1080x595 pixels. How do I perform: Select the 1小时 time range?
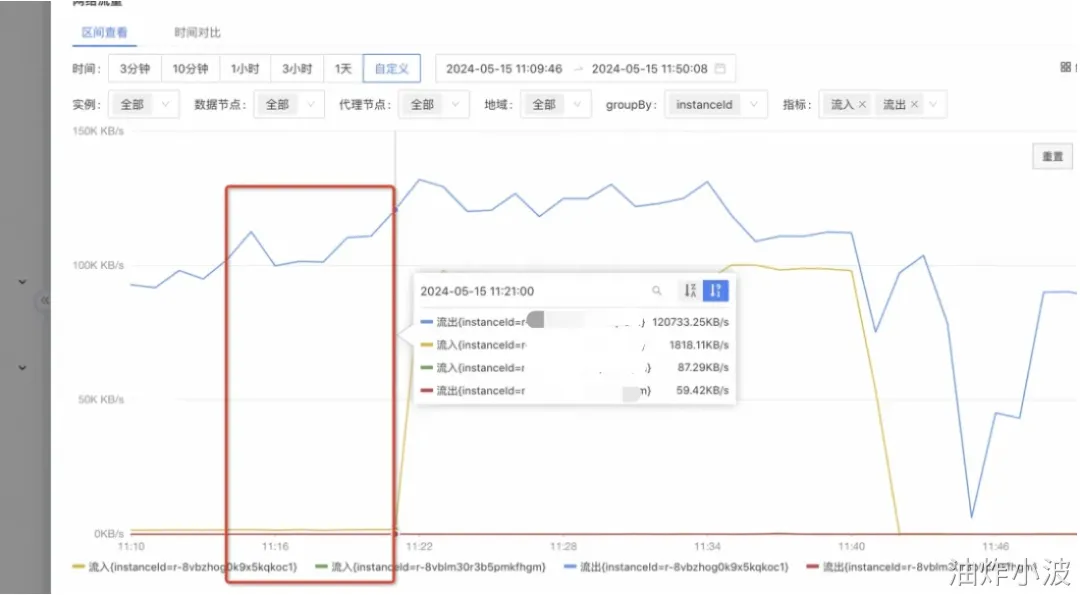coord(245,69)
